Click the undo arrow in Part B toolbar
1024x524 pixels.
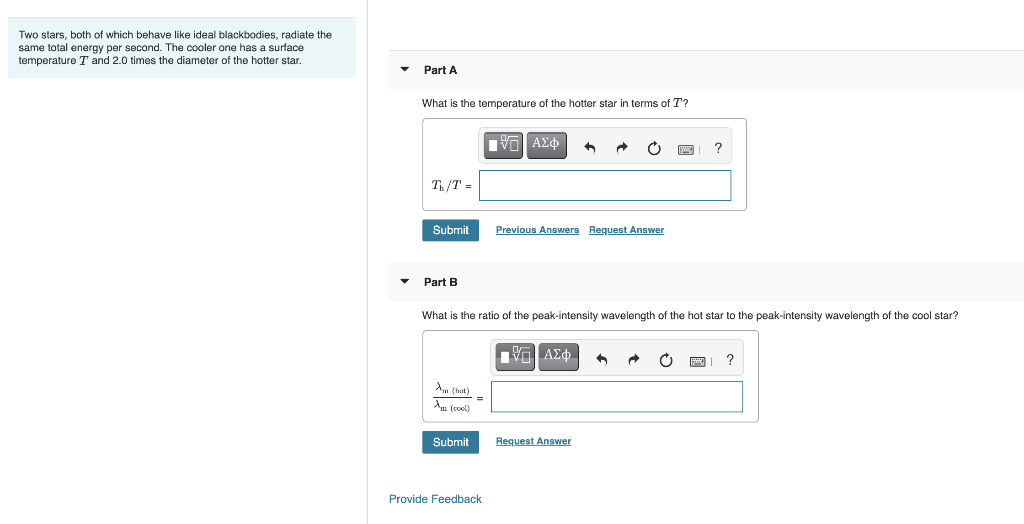[x=602, y=360]
